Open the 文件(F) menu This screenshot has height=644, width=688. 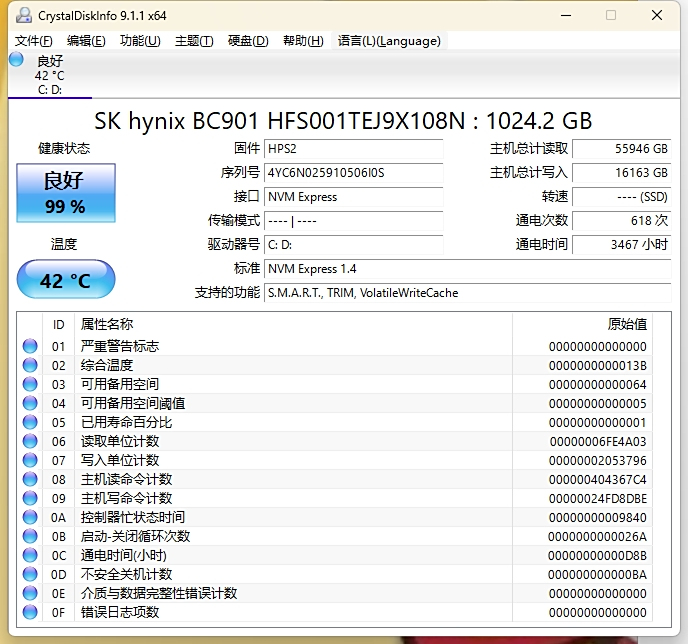34,41
